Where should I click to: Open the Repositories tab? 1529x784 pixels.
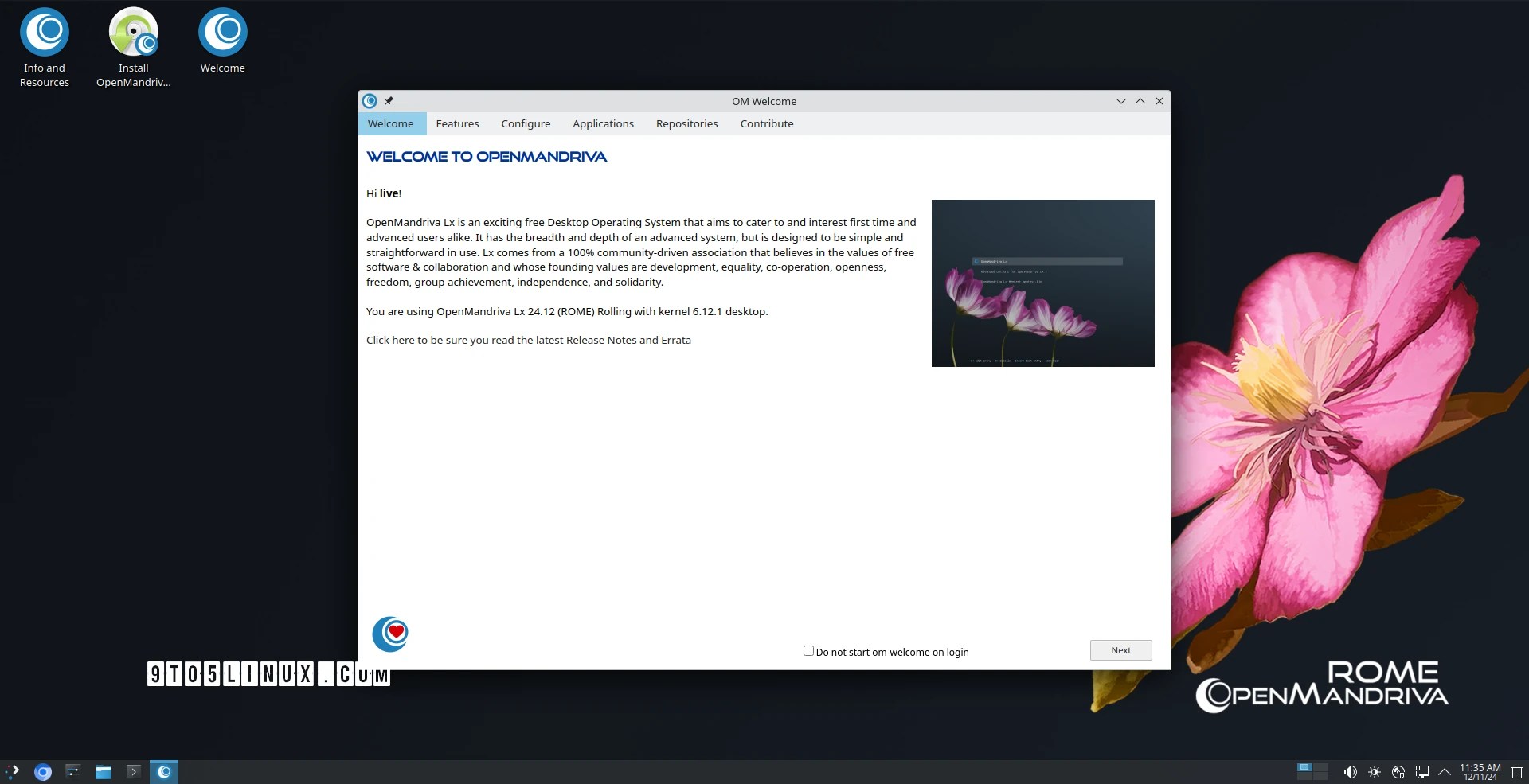point(686,123)
